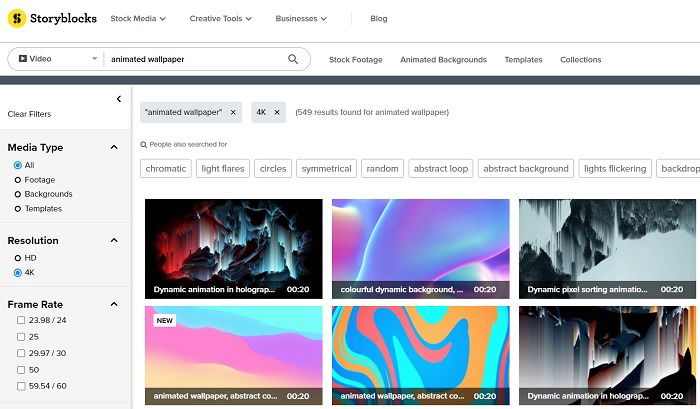Click into the animated wallpaper search field
700x409 pixels.
pos(194,59)
